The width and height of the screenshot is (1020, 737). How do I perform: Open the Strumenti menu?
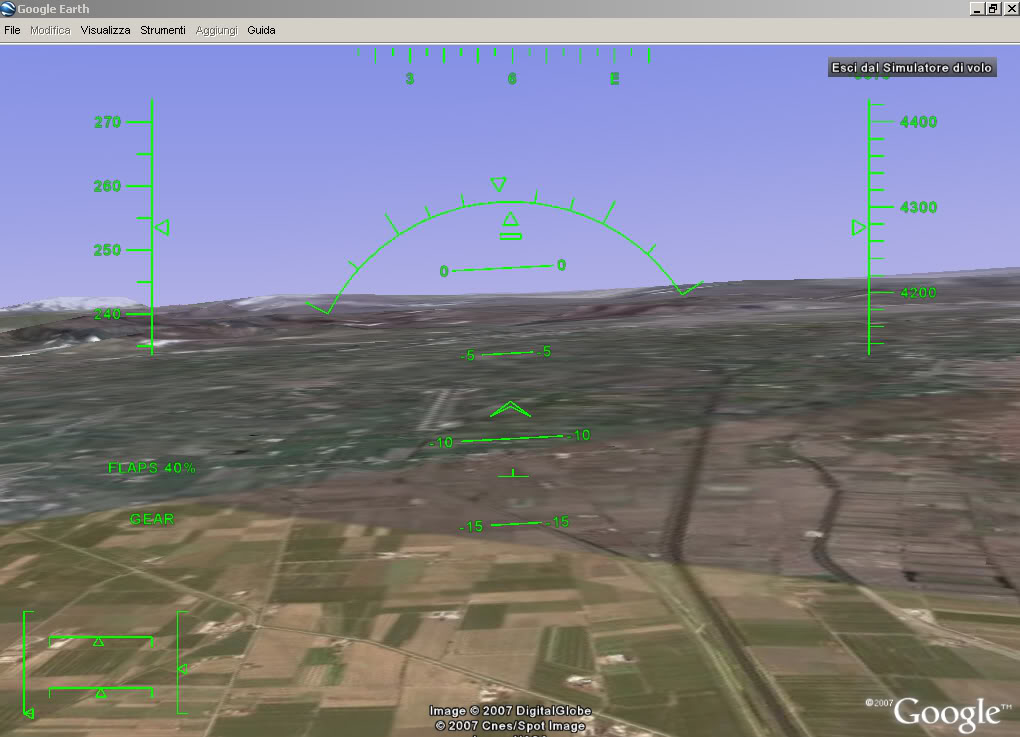163,30
